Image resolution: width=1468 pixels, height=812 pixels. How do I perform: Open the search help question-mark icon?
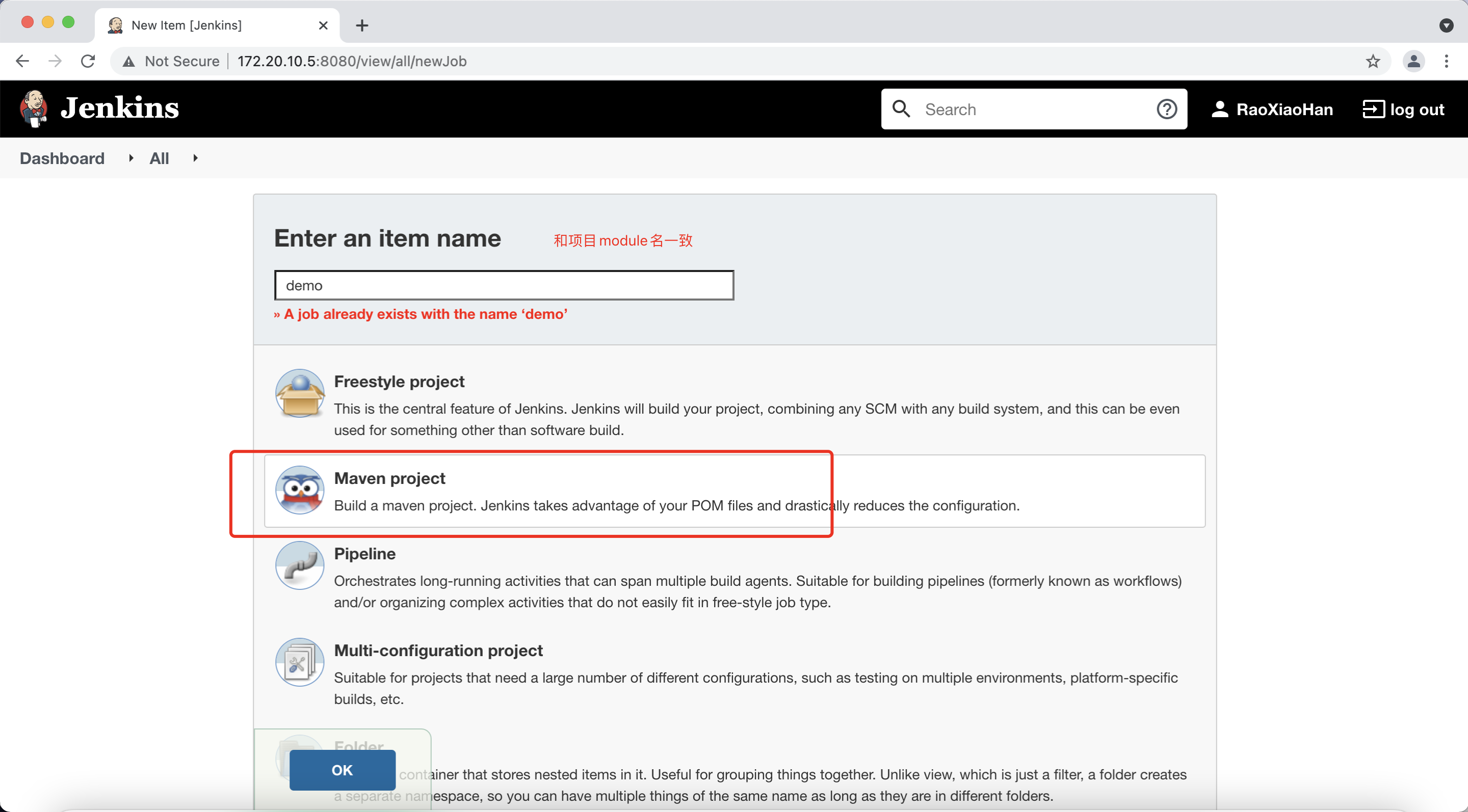click(x=1167, y=109)
